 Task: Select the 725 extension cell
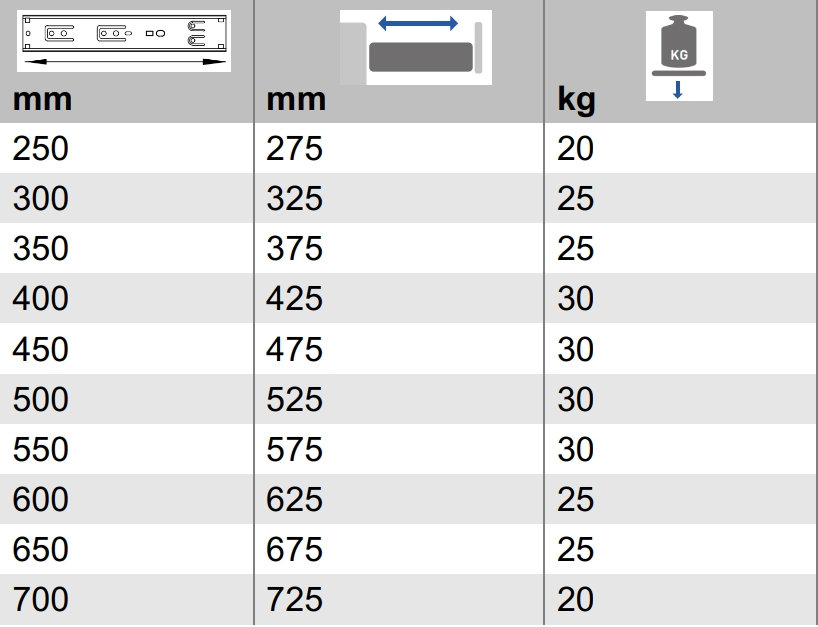[x=399, y=599]
